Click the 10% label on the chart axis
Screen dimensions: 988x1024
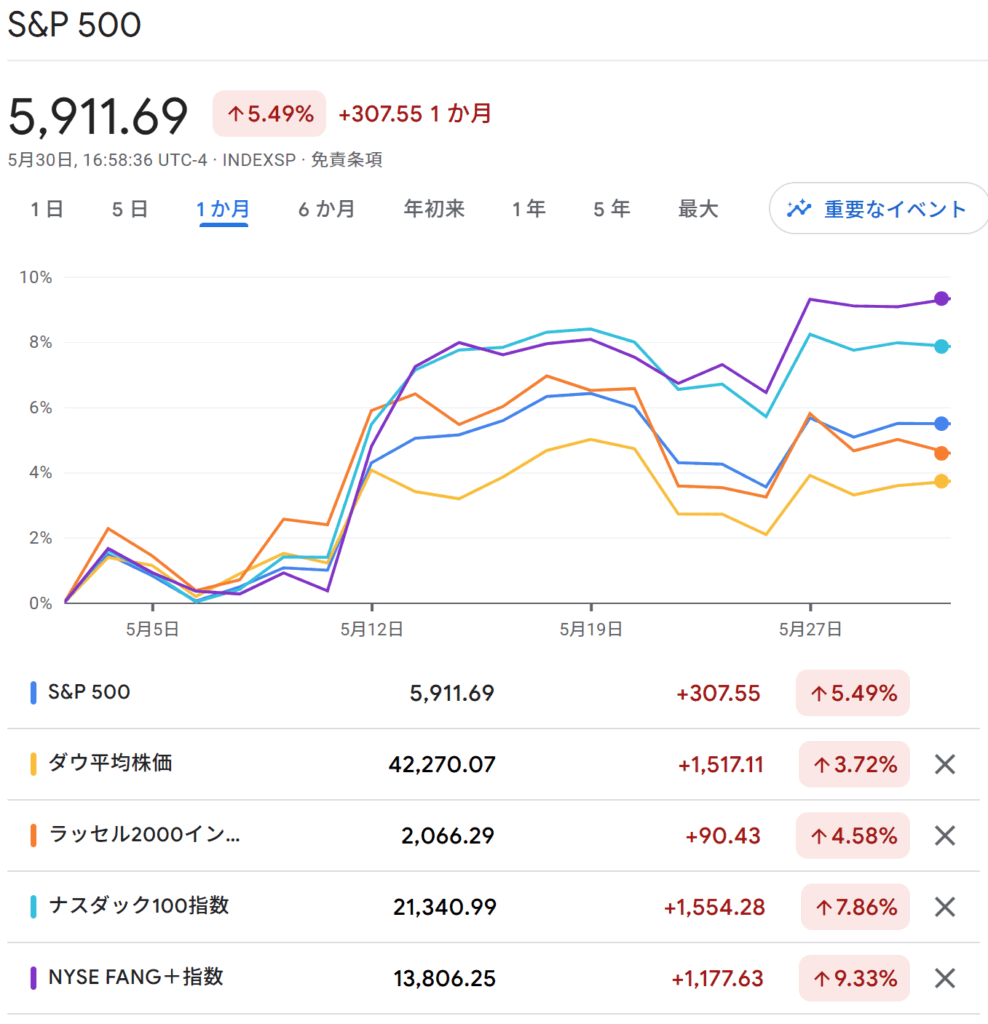pos(36,277)
